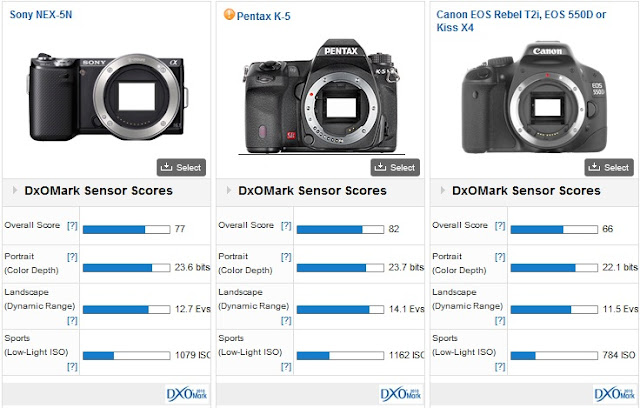Click the 12.7 Evs dynamic range value
This screenshot has width=640, height=408.
(x=193, y=309)
